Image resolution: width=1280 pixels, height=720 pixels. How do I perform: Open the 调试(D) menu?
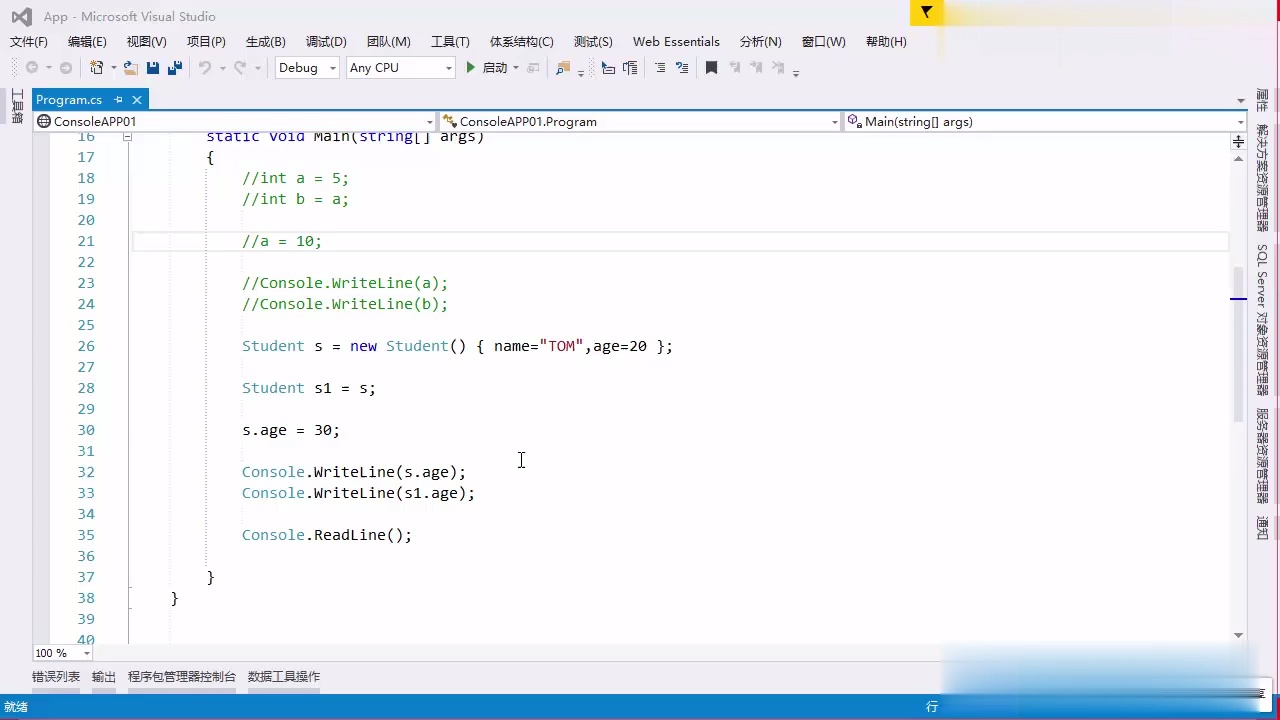325,41
